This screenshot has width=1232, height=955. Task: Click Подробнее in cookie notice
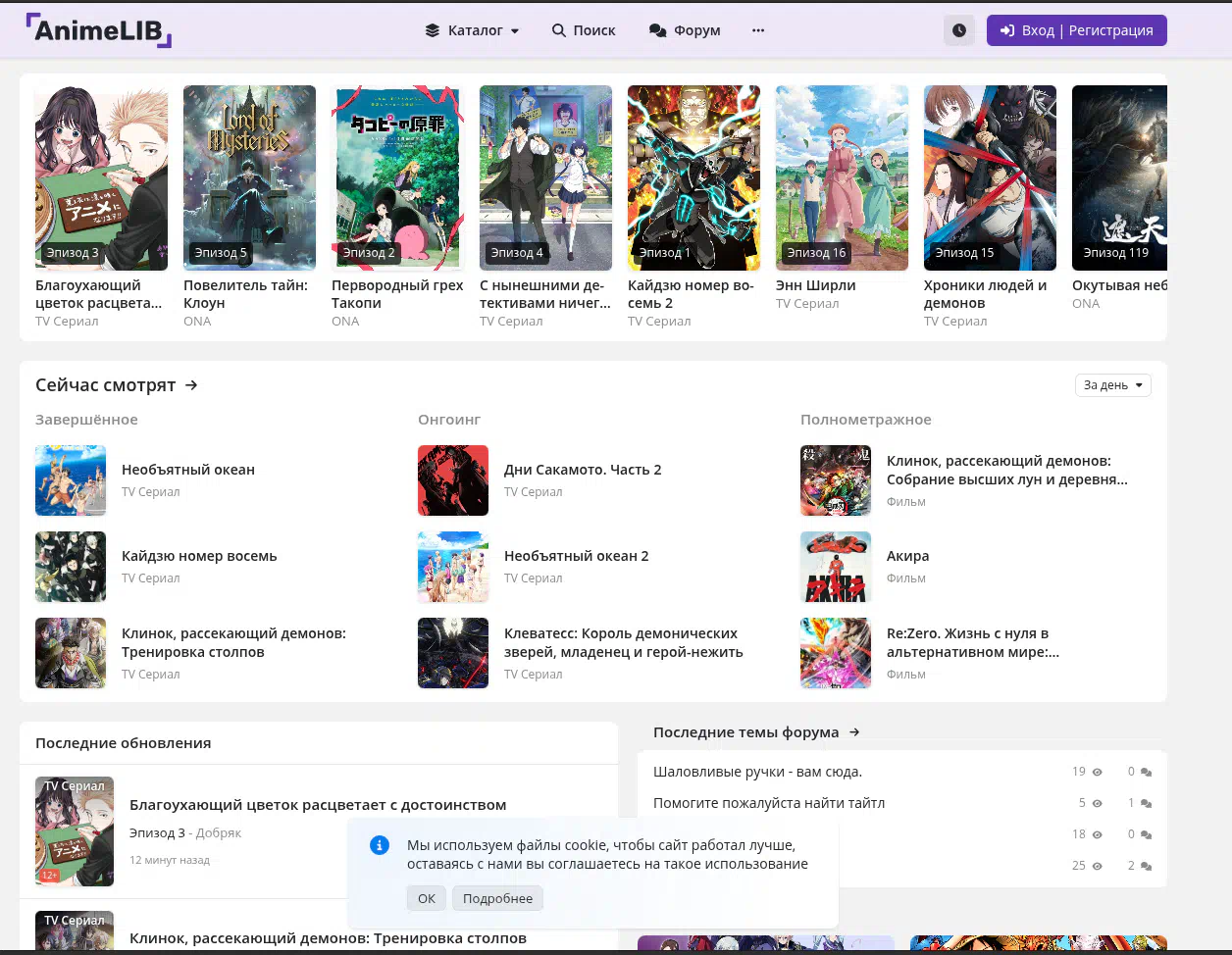pyautogui.click(x=497, y=898)
